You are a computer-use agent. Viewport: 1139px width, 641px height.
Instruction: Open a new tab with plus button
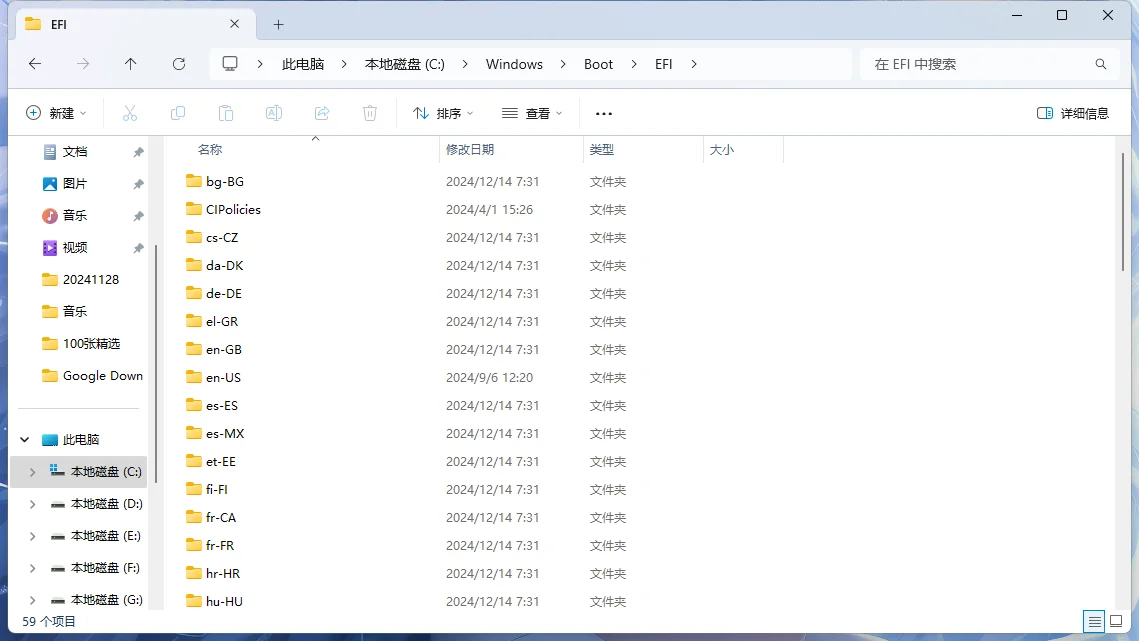pos(278,25)
